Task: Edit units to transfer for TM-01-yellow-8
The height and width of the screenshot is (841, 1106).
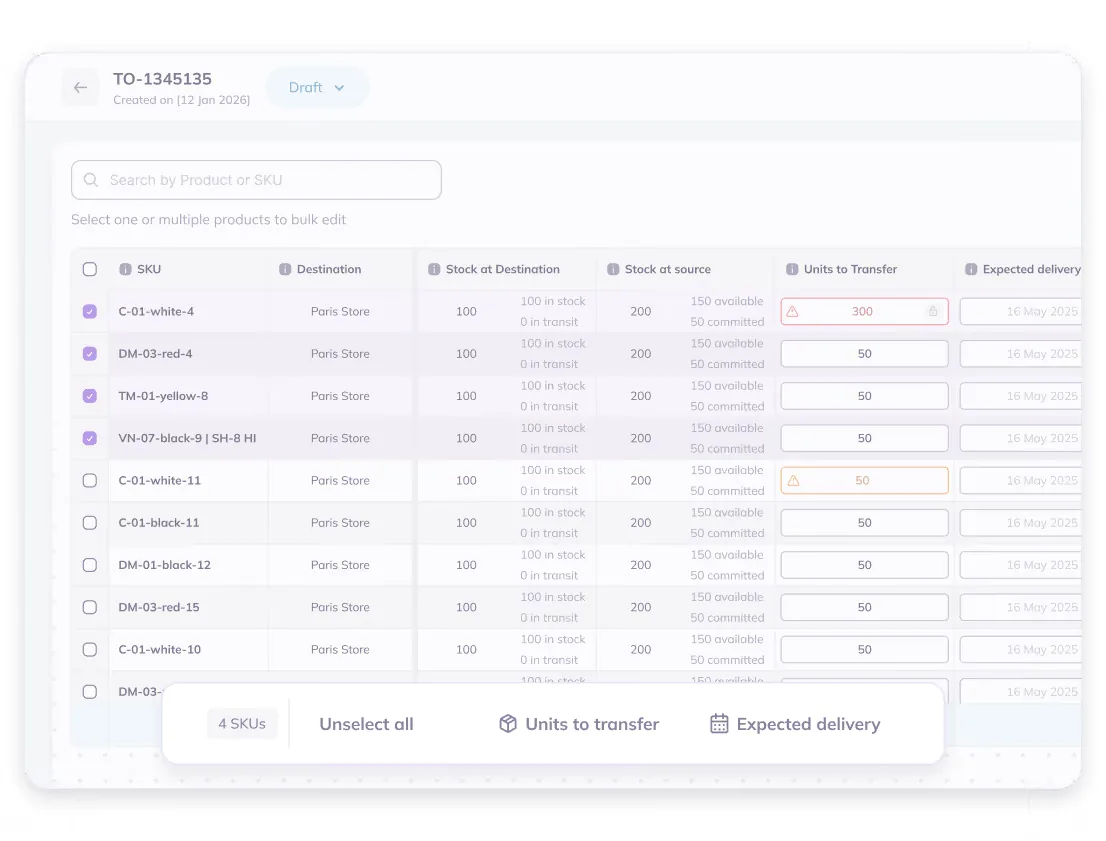Action: tap(864, 396)
